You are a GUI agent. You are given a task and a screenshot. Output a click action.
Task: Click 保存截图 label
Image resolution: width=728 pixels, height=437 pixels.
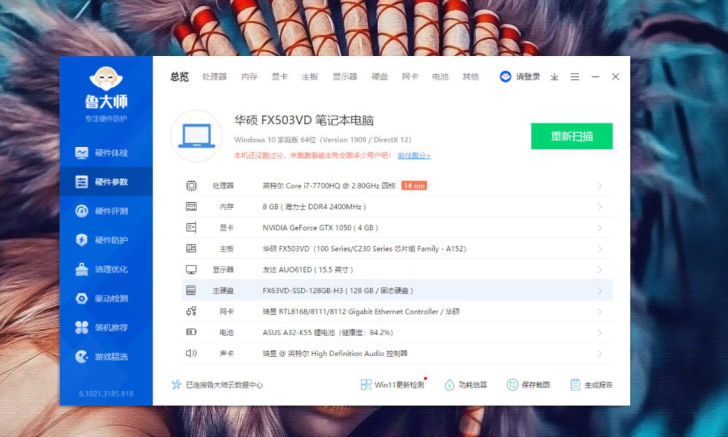[x=536, y=385]
